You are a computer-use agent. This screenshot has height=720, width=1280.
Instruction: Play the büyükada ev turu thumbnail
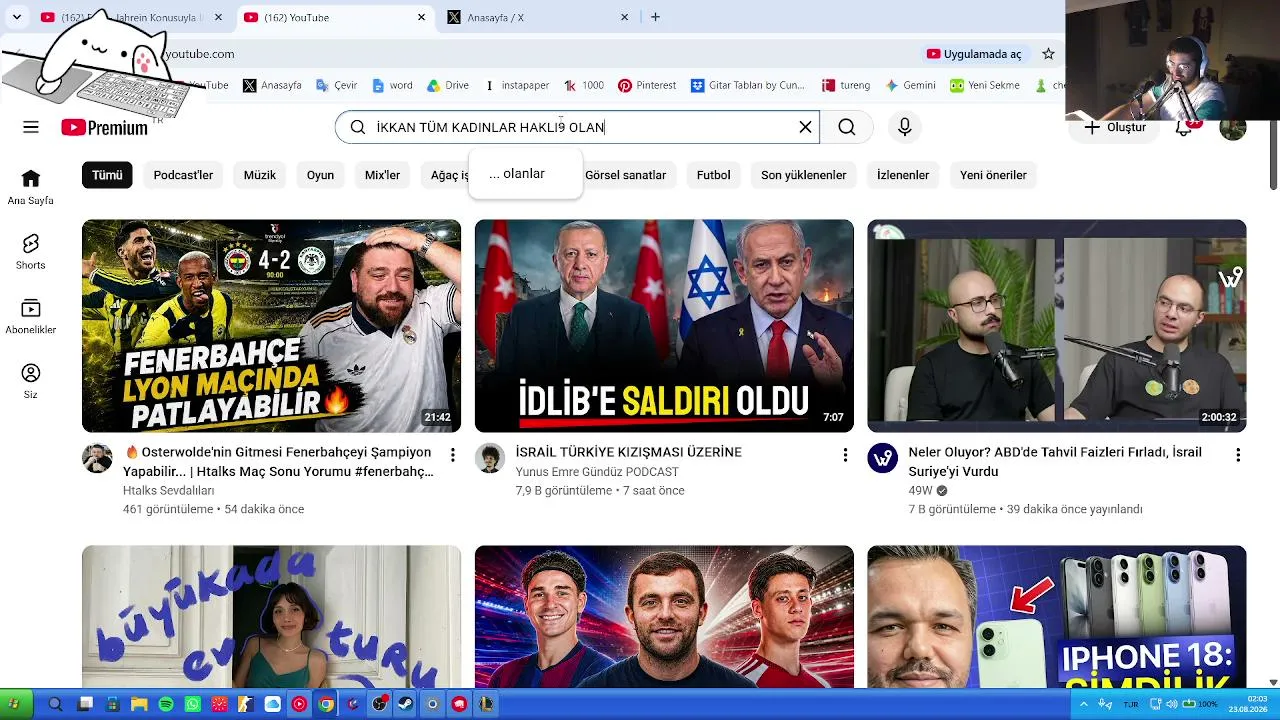click(271, 616)
